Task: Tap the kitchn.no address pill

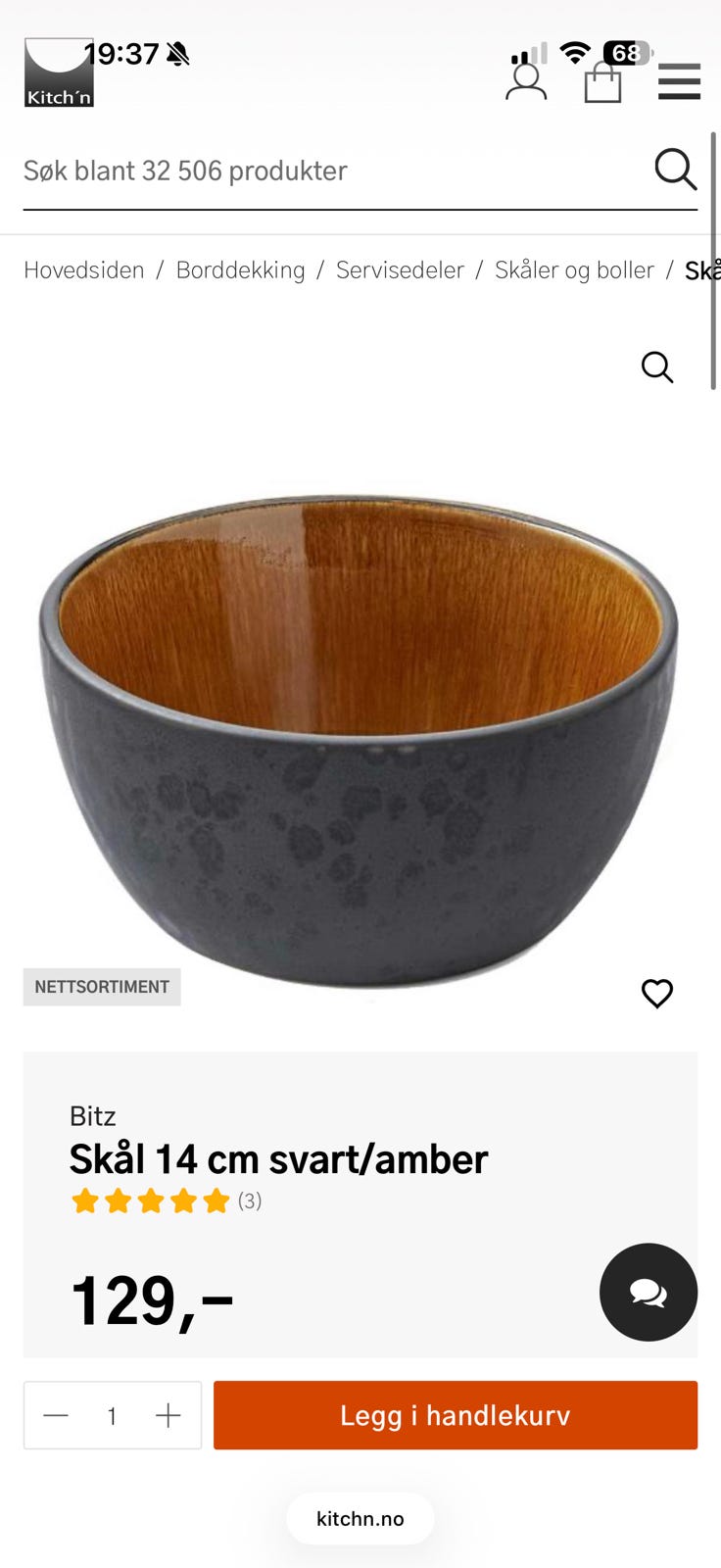Action: [360, 1518]
